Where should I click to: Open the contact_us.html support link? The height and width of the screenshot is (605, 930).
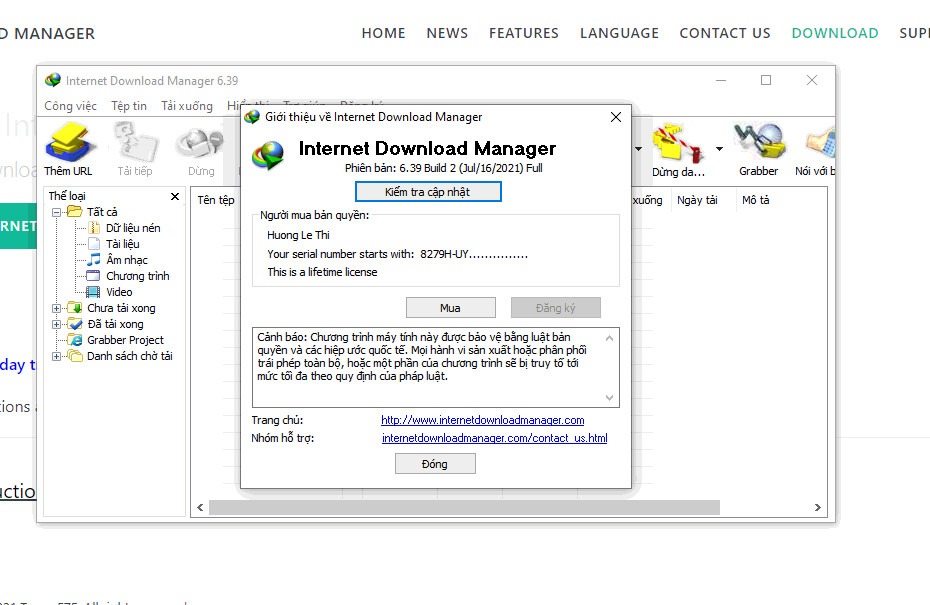pos(495,438)
